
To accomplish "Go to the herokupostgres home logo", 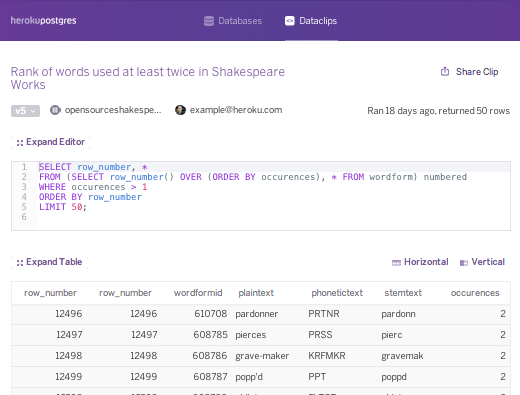I will click(44, 21).
